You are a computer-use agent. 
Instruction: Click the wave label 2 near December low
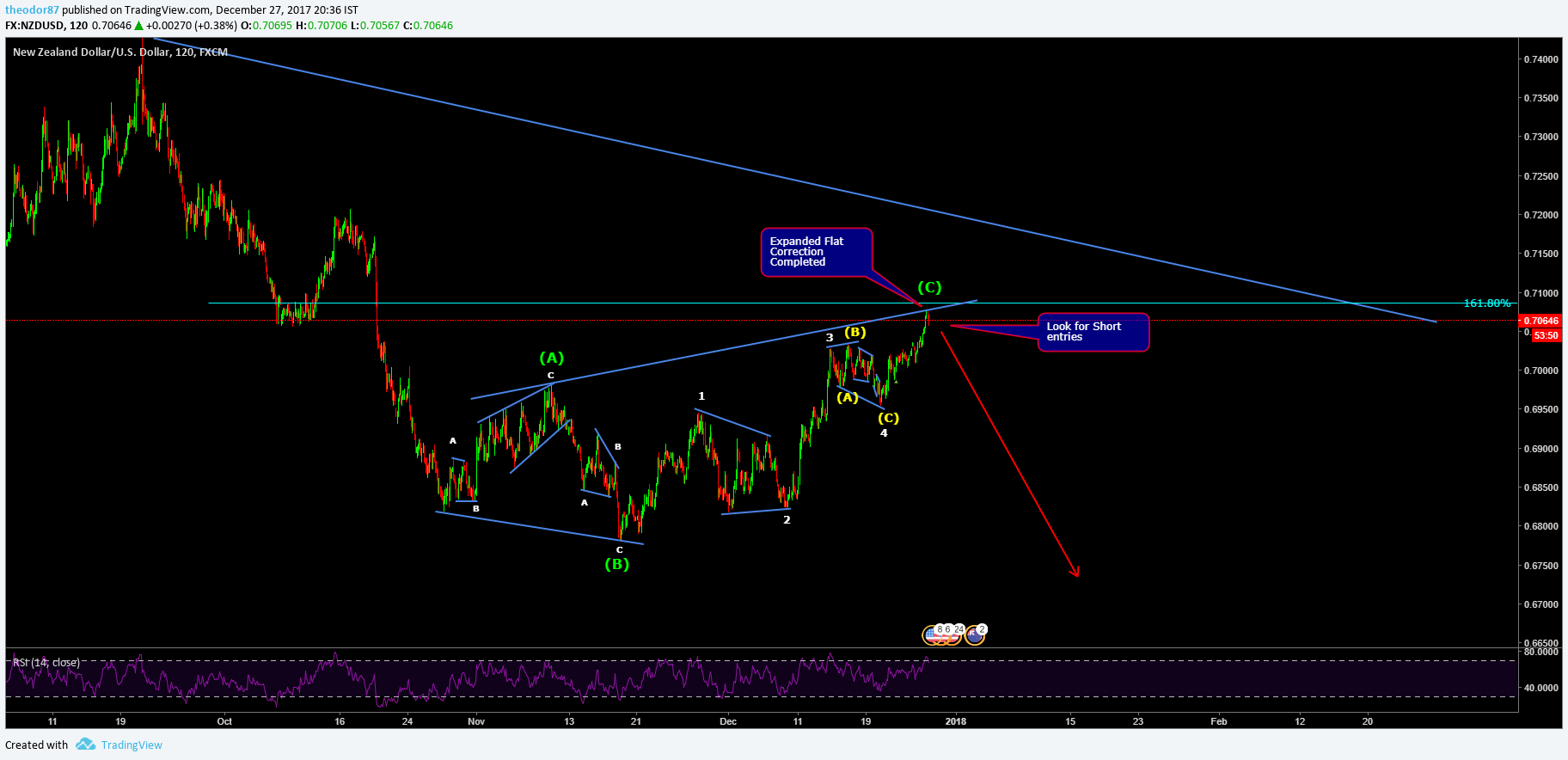tap(787, 520)
